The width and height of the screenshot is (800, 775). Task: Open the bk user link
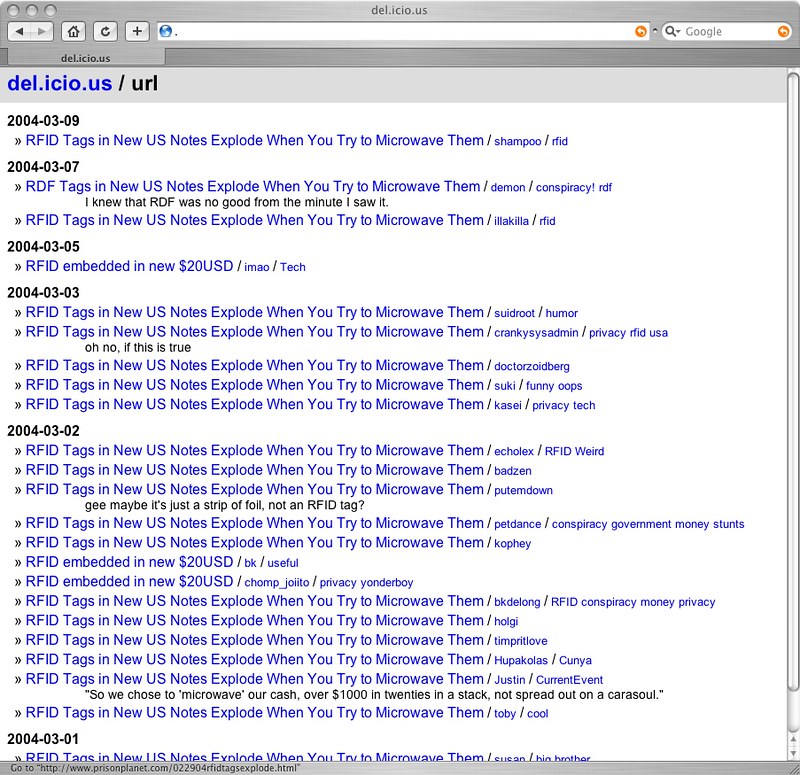[250, 563]
